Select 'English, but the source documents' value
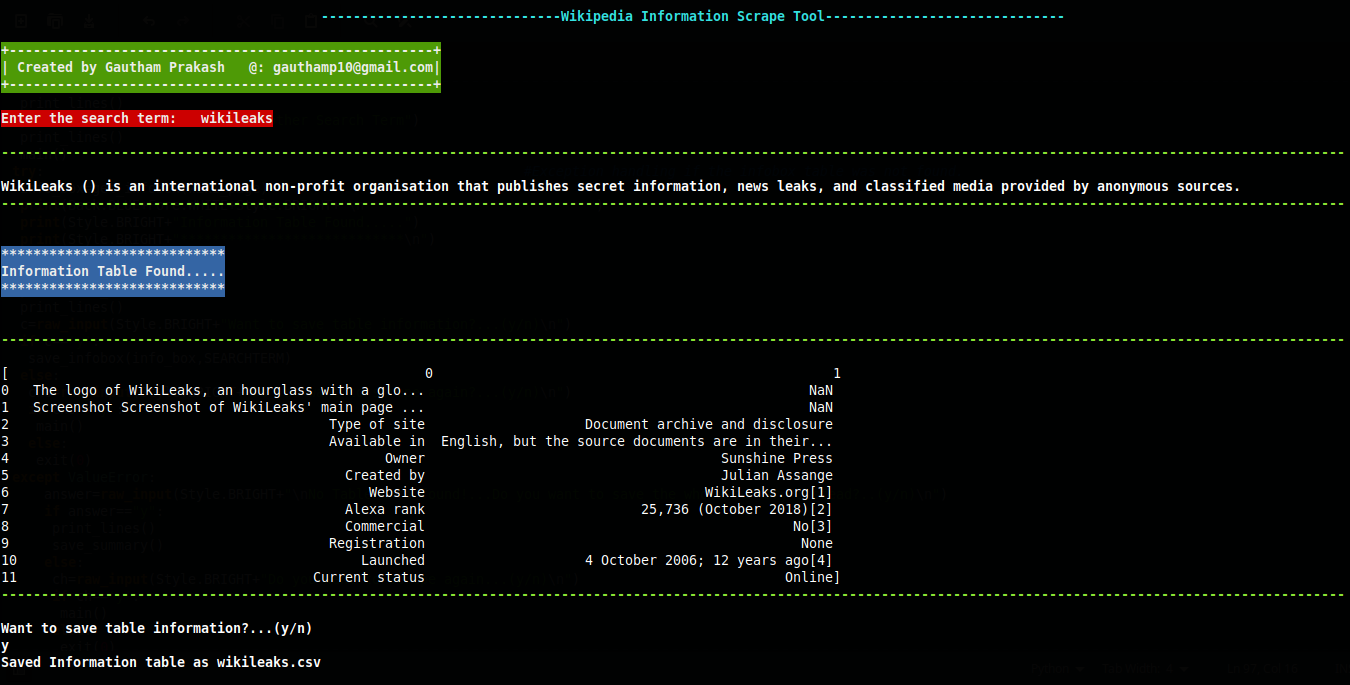Screen dimensions: 1350x685 637,441
